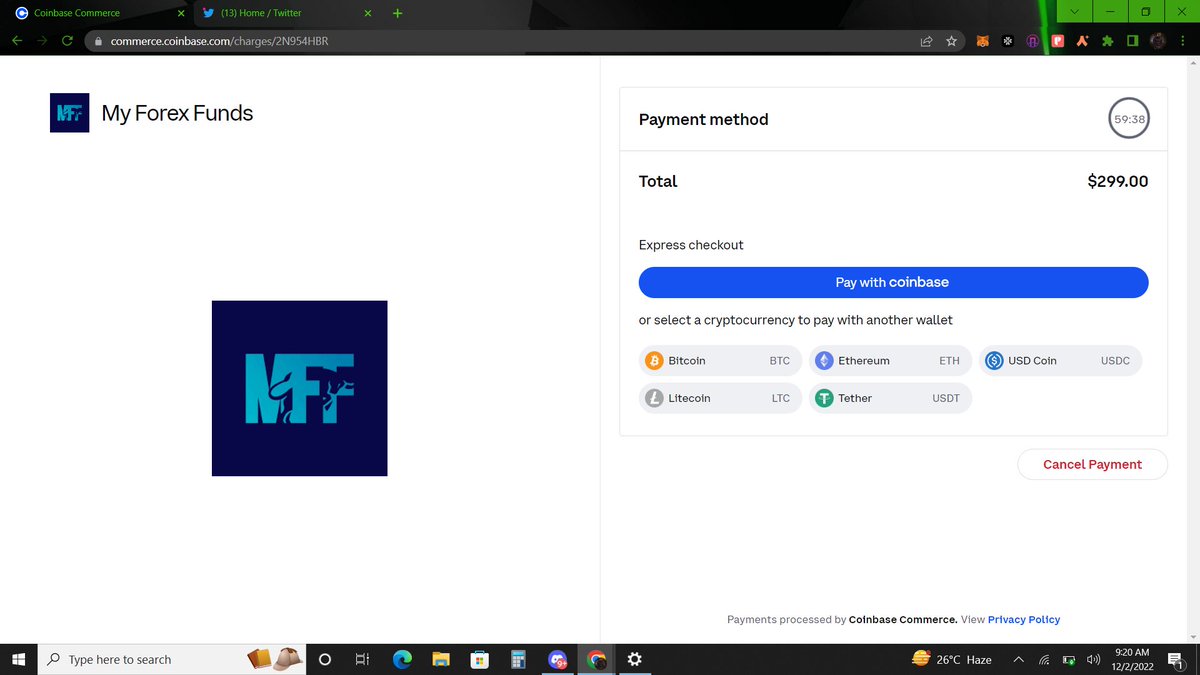
Task: Open Cortana circle icon on taskbar
Action: coord(324,659)
